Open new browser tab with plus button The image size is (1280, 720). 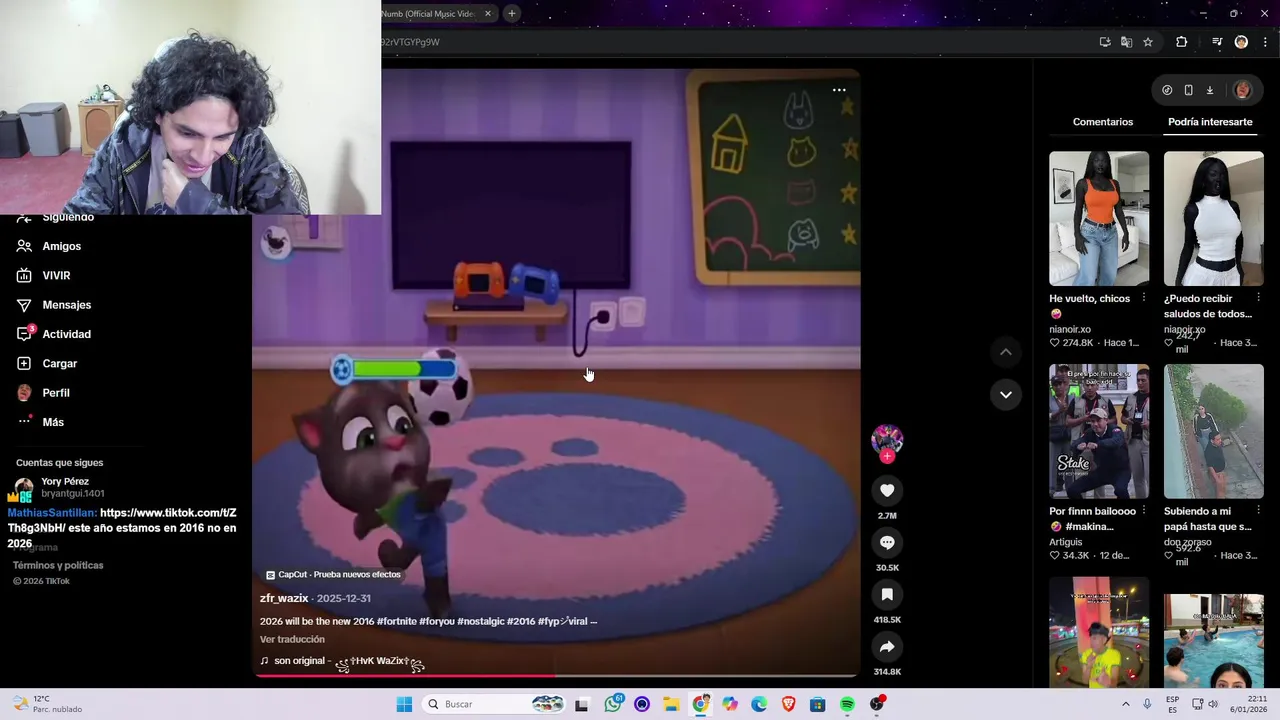511,13
